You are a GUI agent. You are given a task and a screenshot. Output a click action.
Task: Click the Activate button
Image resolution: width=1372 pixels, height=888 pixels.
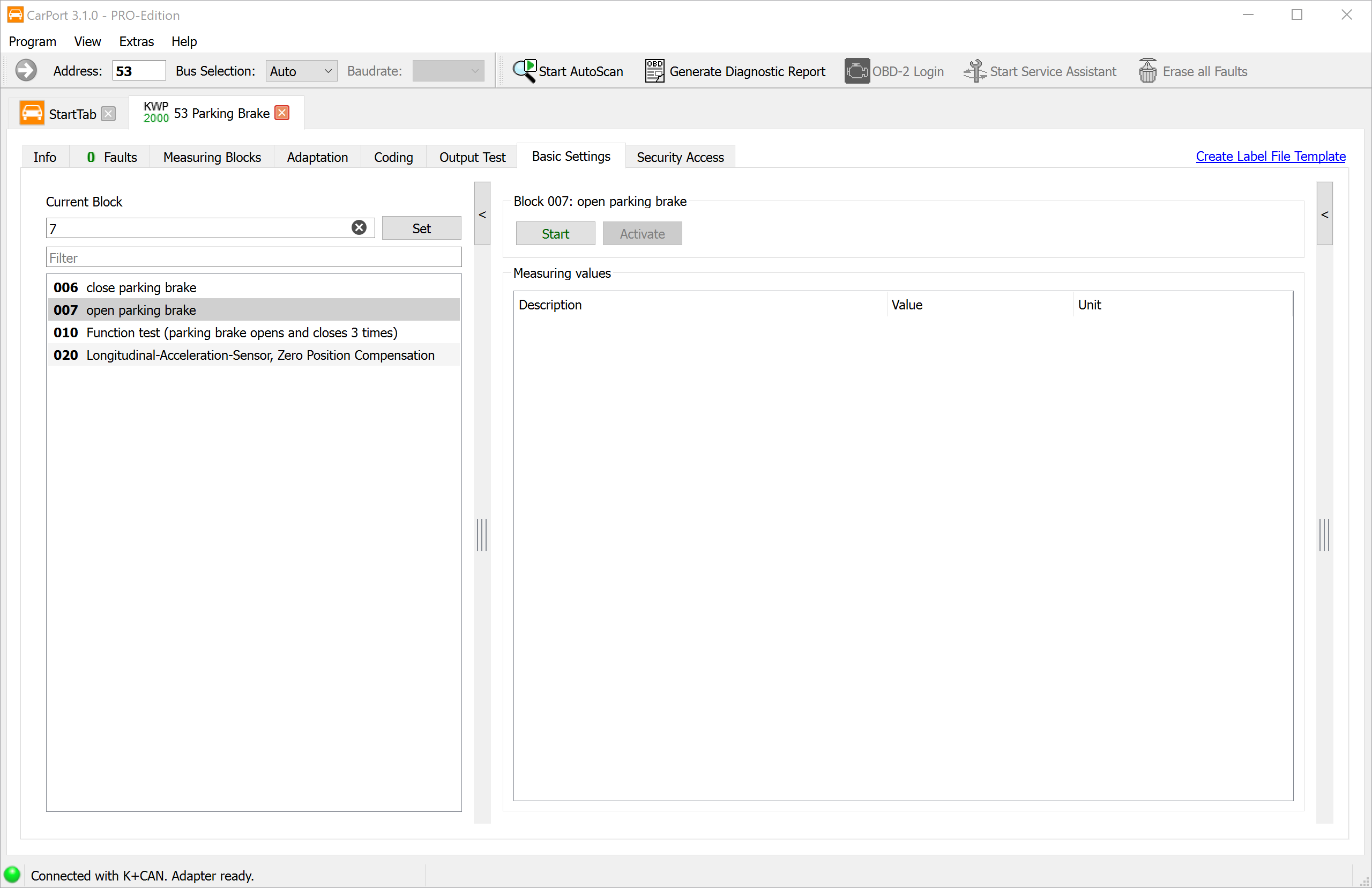(643, 234)
